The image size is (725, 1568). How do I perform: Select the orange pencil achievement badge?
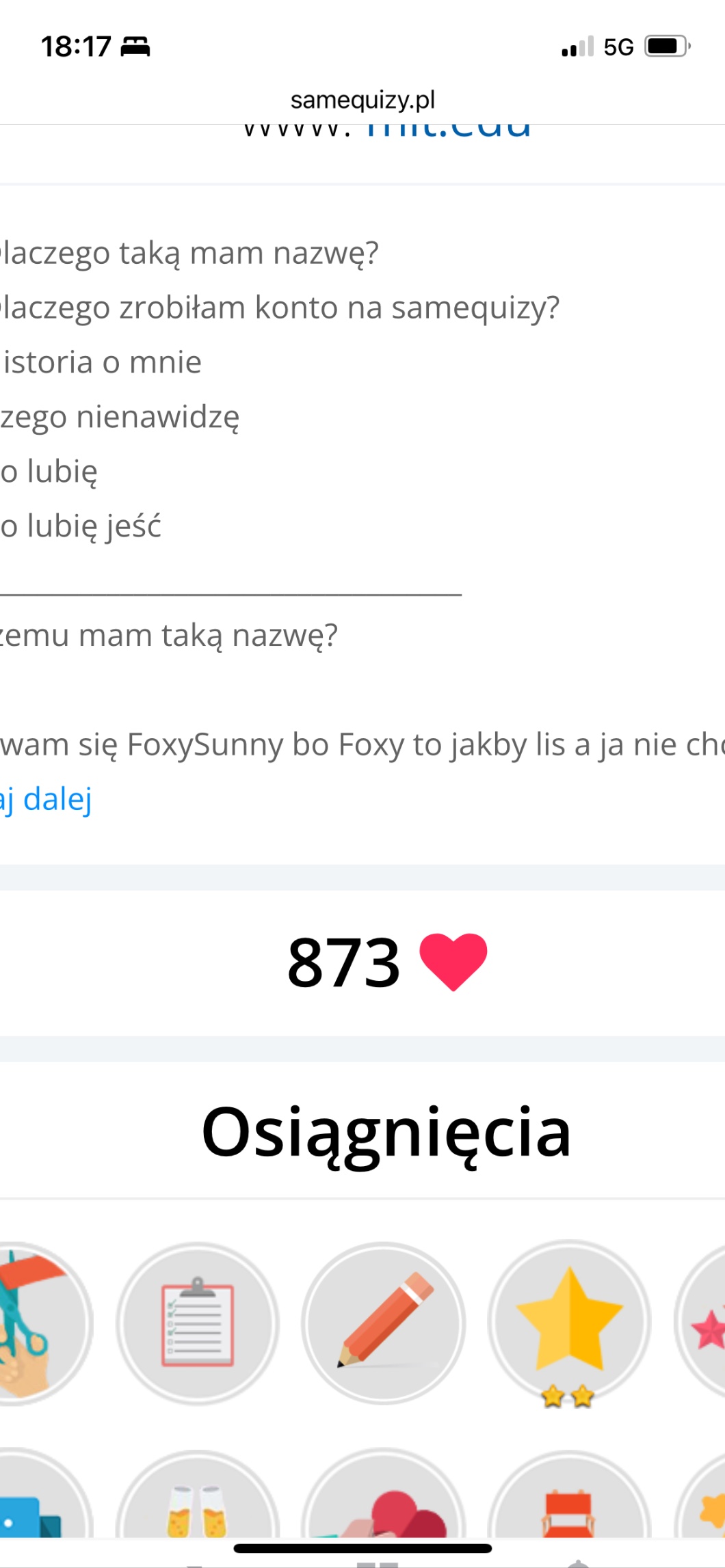(x=384, y=1324)
